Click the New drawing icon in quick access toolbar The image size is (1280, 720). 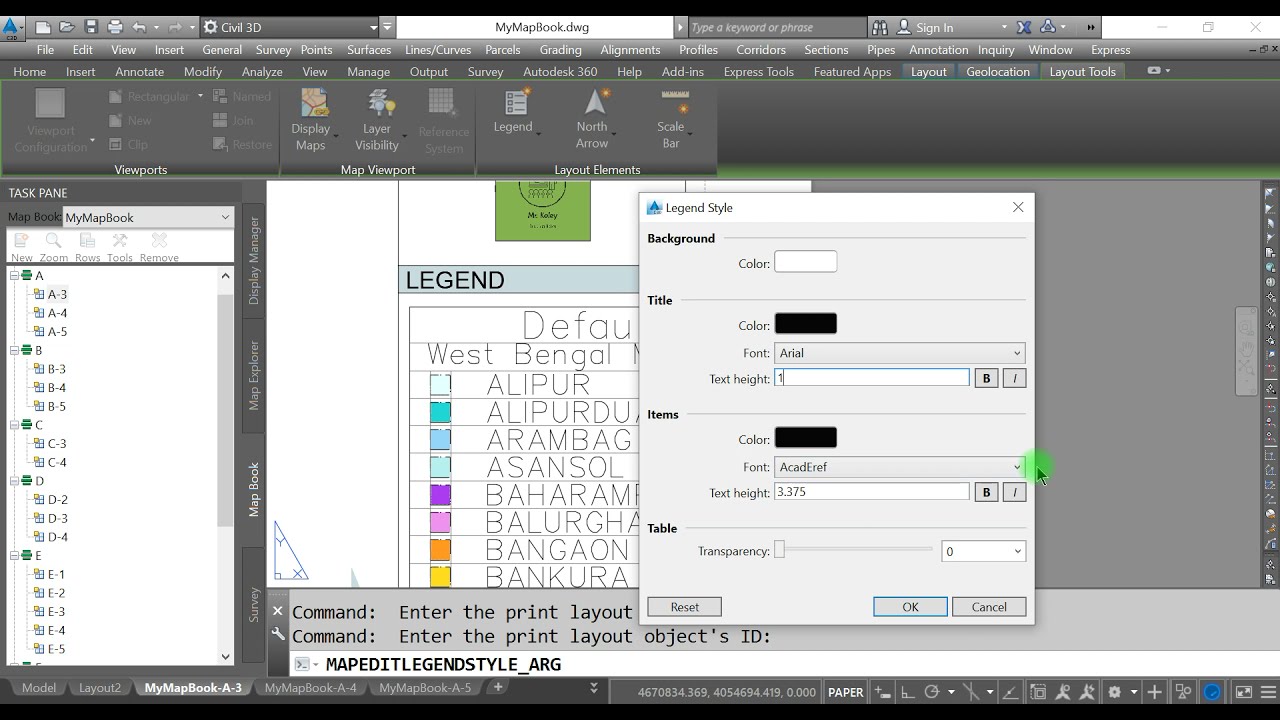[x=43, y=27]
